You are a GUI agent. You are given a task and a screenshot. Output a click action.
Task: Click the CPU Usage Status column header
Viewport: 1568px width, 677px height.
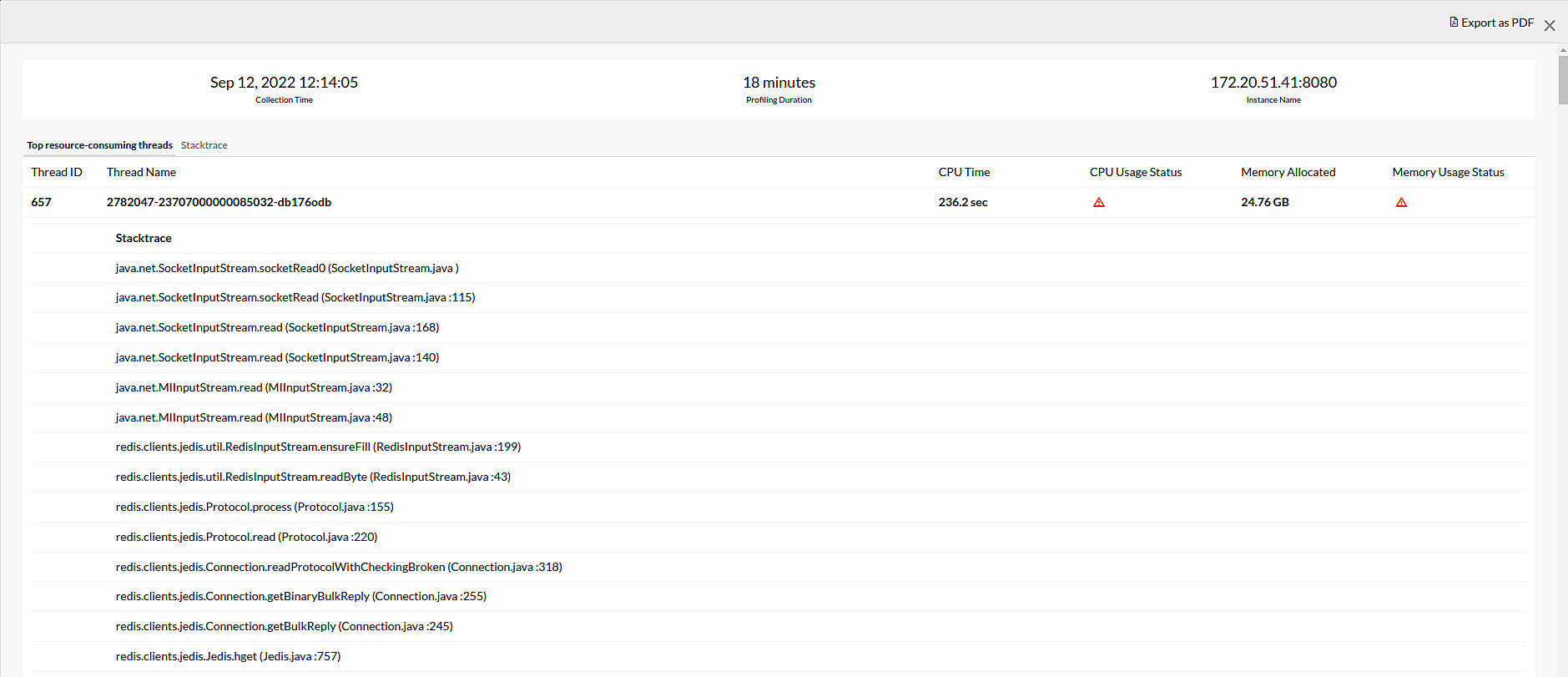(x=1135, y=172)
